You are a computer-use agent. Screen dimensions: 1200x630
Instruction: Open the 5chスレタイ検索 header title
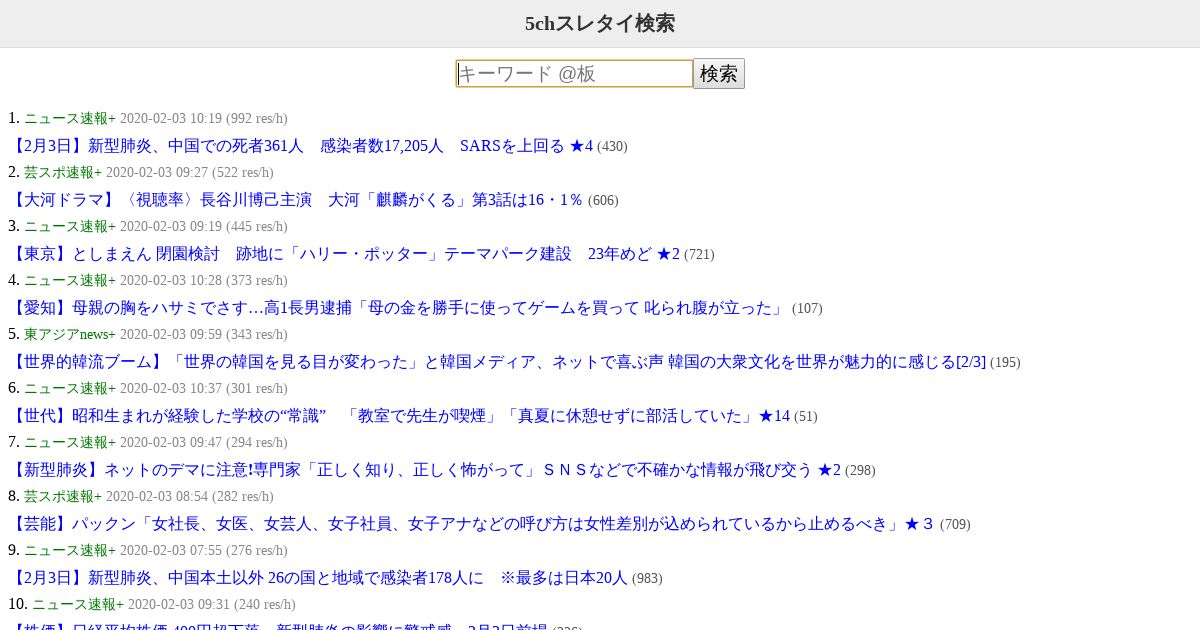click(x=600, y=23)
